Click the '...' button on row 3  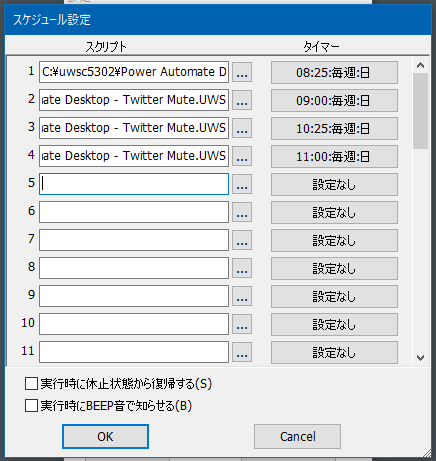[x=242, y=128]
